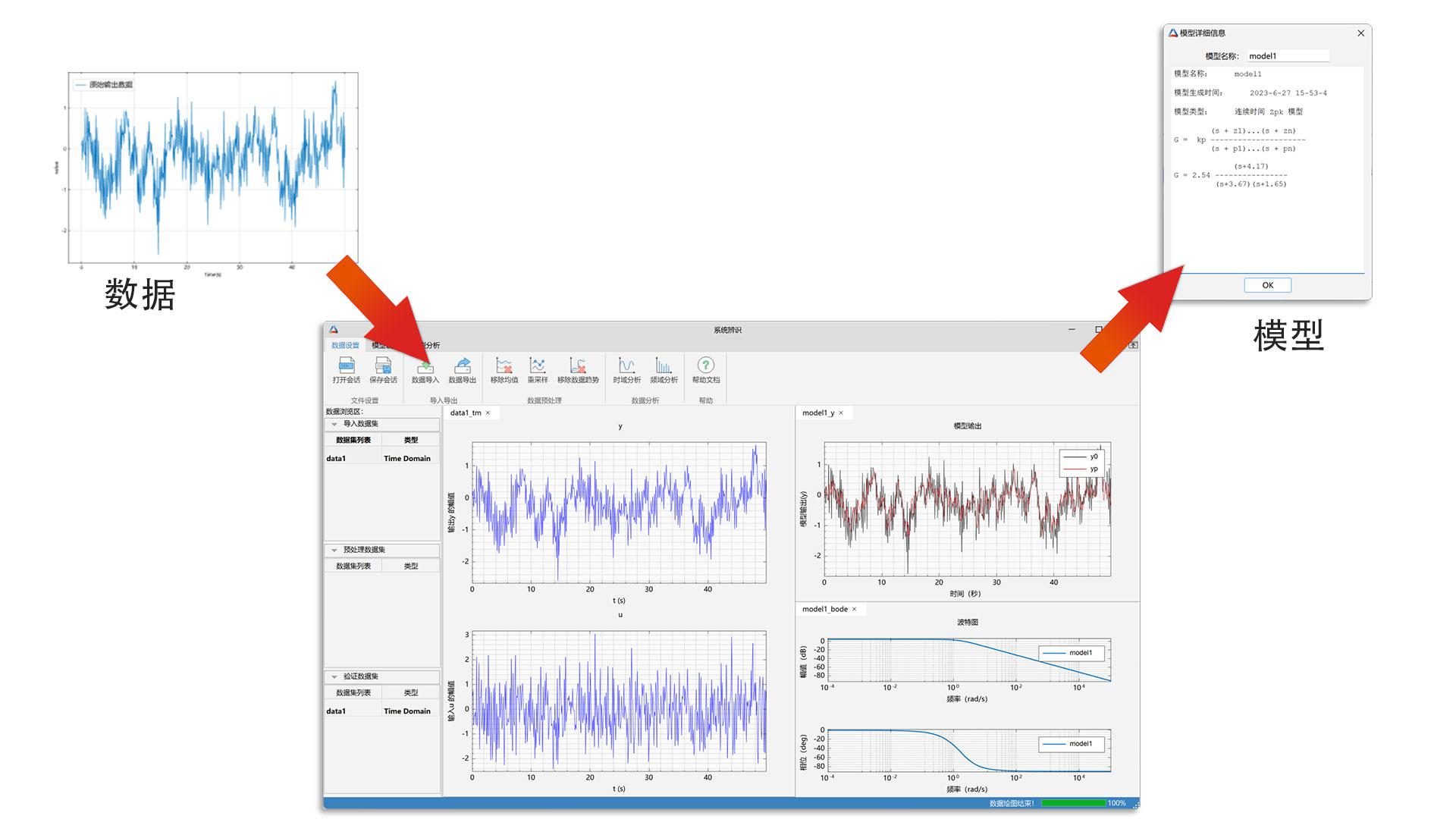Collapse the 验证数据集 section
The width and height of the screenshot is (1456, 819).
pyautogui.click(x=334, y=676)
